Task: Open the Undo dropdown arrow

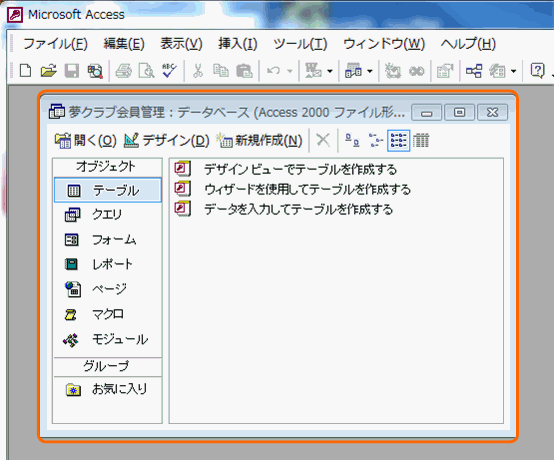Action: click(x=290, y=71)
